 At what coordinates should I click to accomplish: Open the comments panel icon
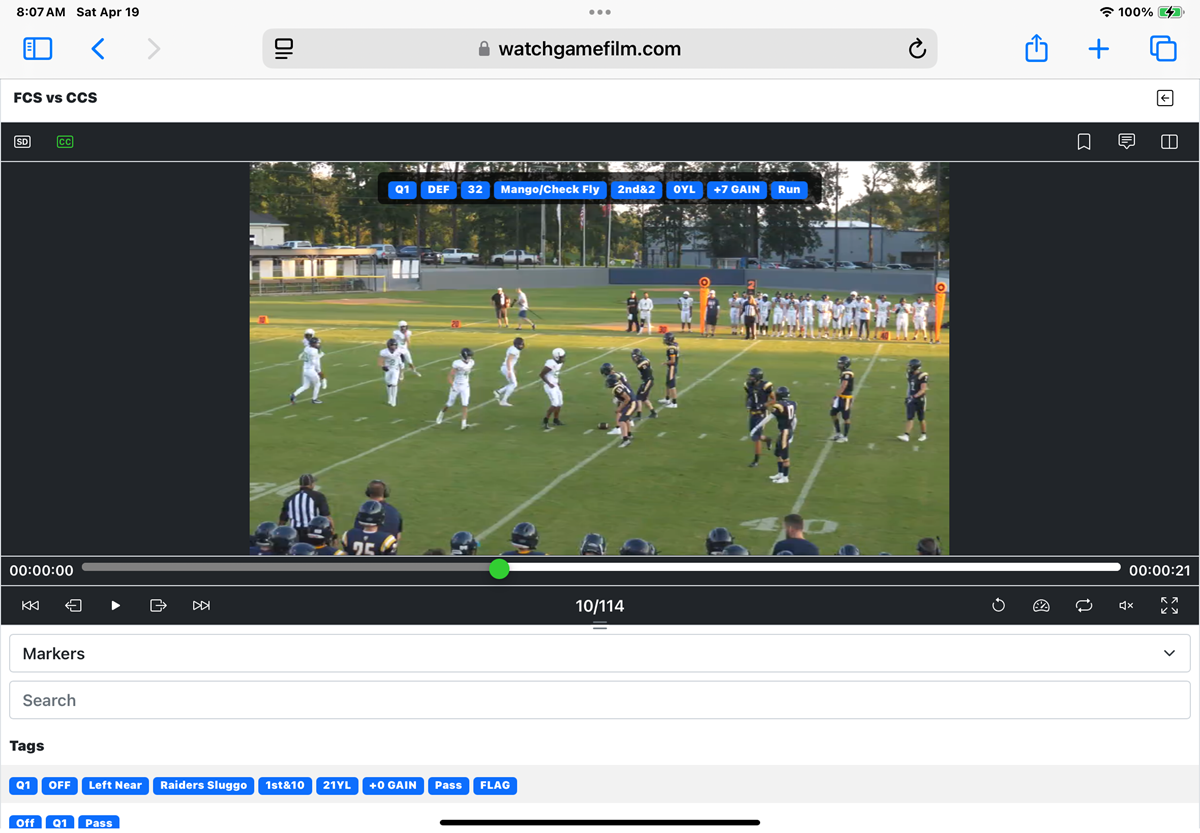click(x=1126, y=142)
